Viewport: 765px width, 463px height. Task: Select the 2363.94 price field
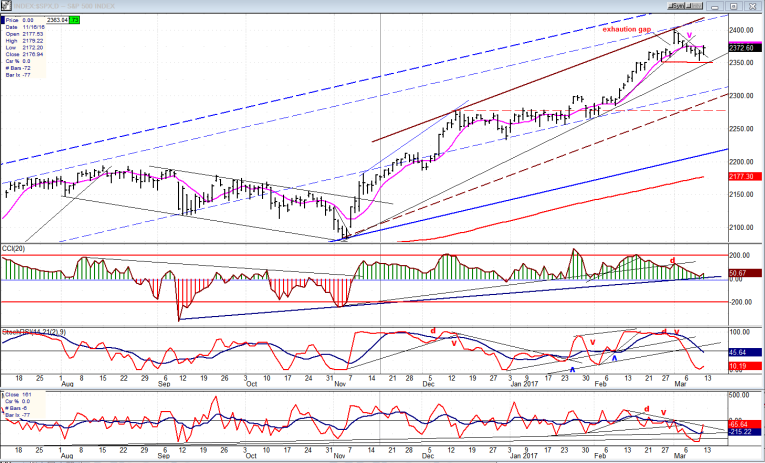tap(57, 20)
